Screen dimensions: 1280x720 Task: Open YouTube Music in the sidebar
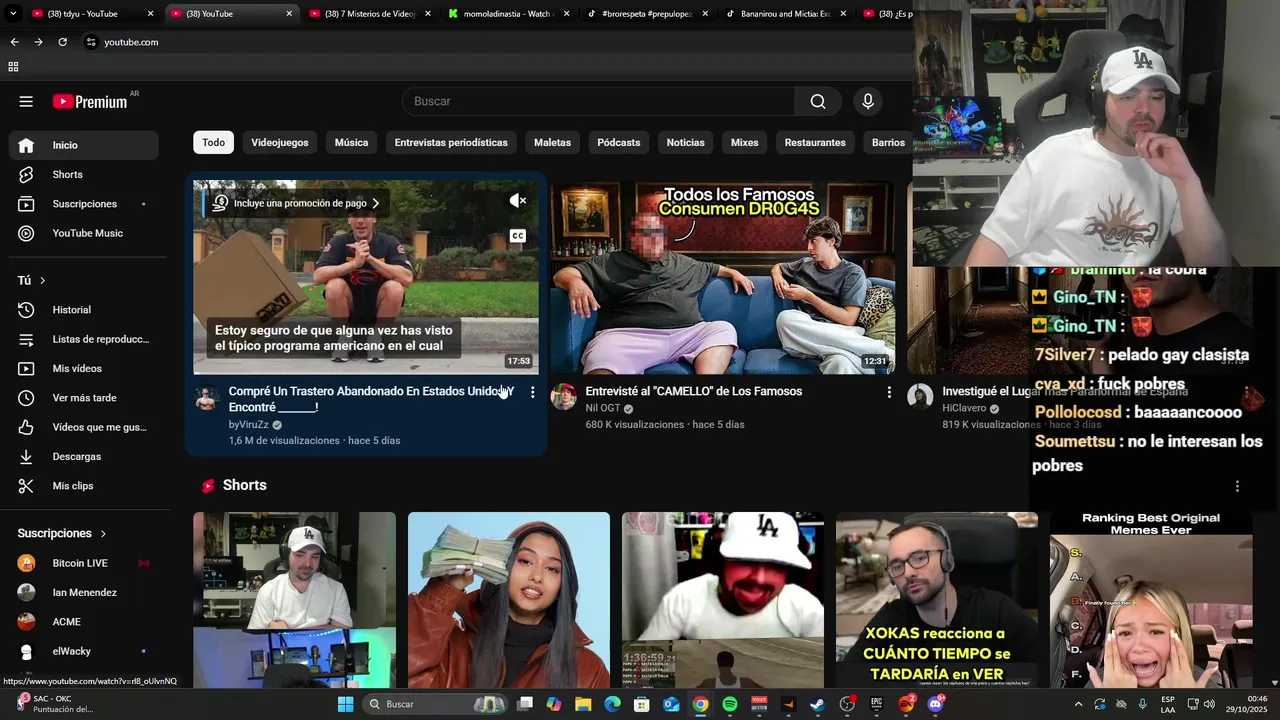[84, 233]
